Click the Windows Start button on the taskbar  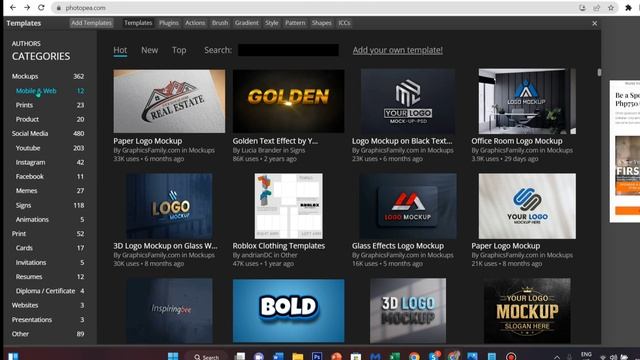[173, 356]
